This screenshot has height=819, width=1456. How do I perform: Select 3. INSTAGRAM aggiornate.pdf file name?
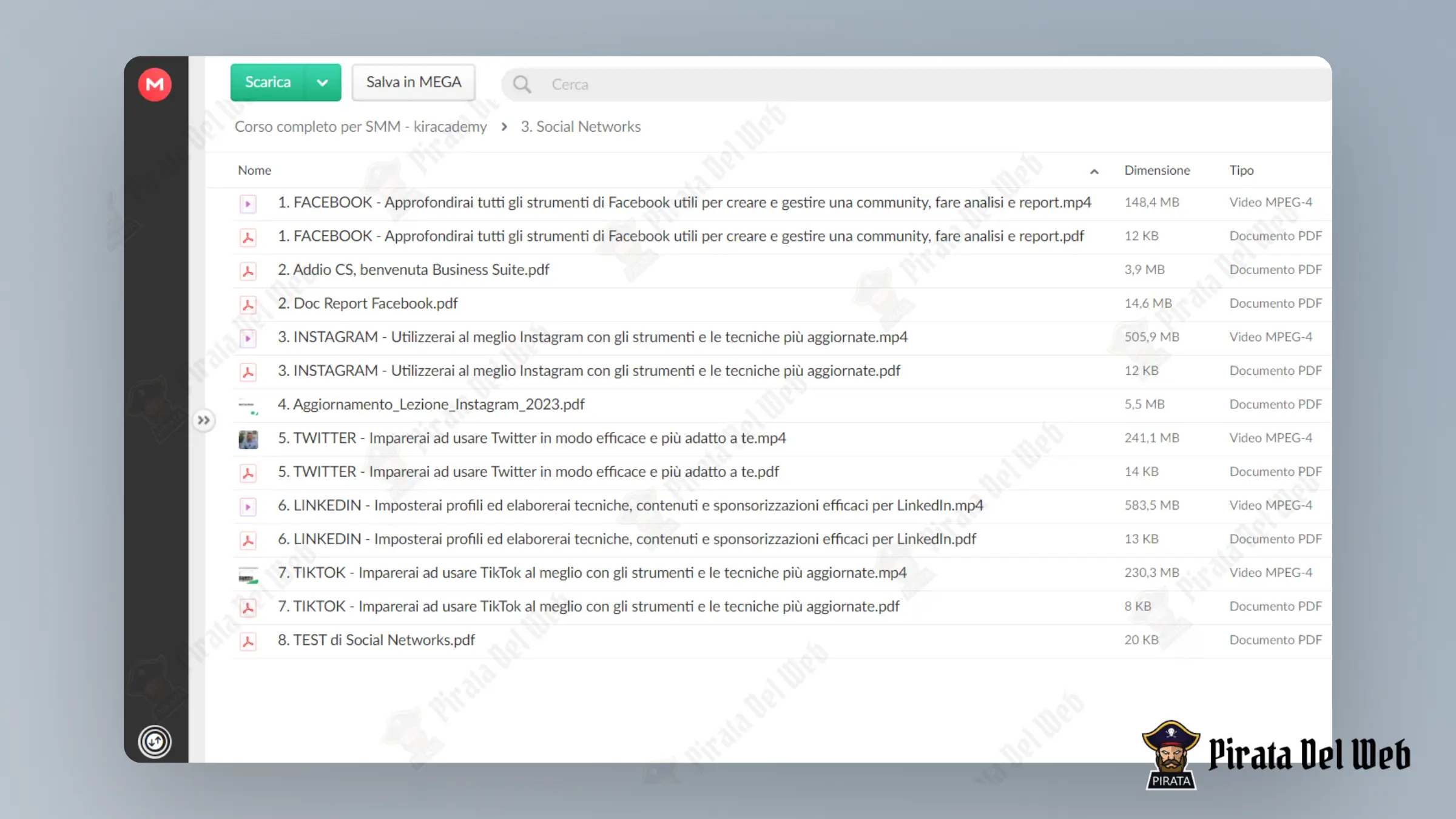point(589,371)
